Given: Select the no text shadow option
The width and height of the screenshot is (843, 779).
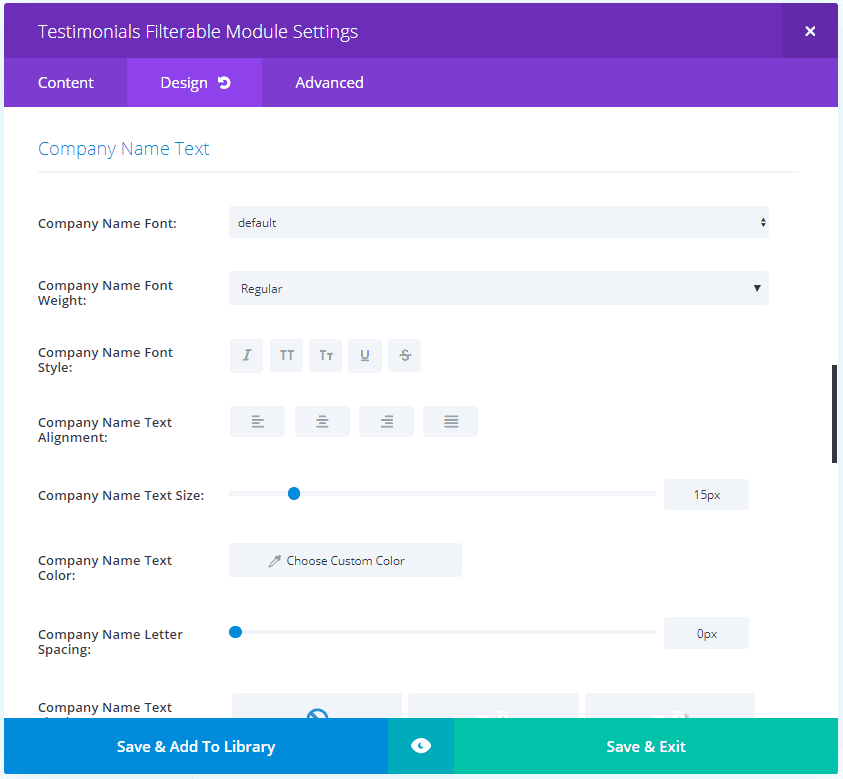Looking at the screenshot, I should pyautogui.click(x=317, y=708).
